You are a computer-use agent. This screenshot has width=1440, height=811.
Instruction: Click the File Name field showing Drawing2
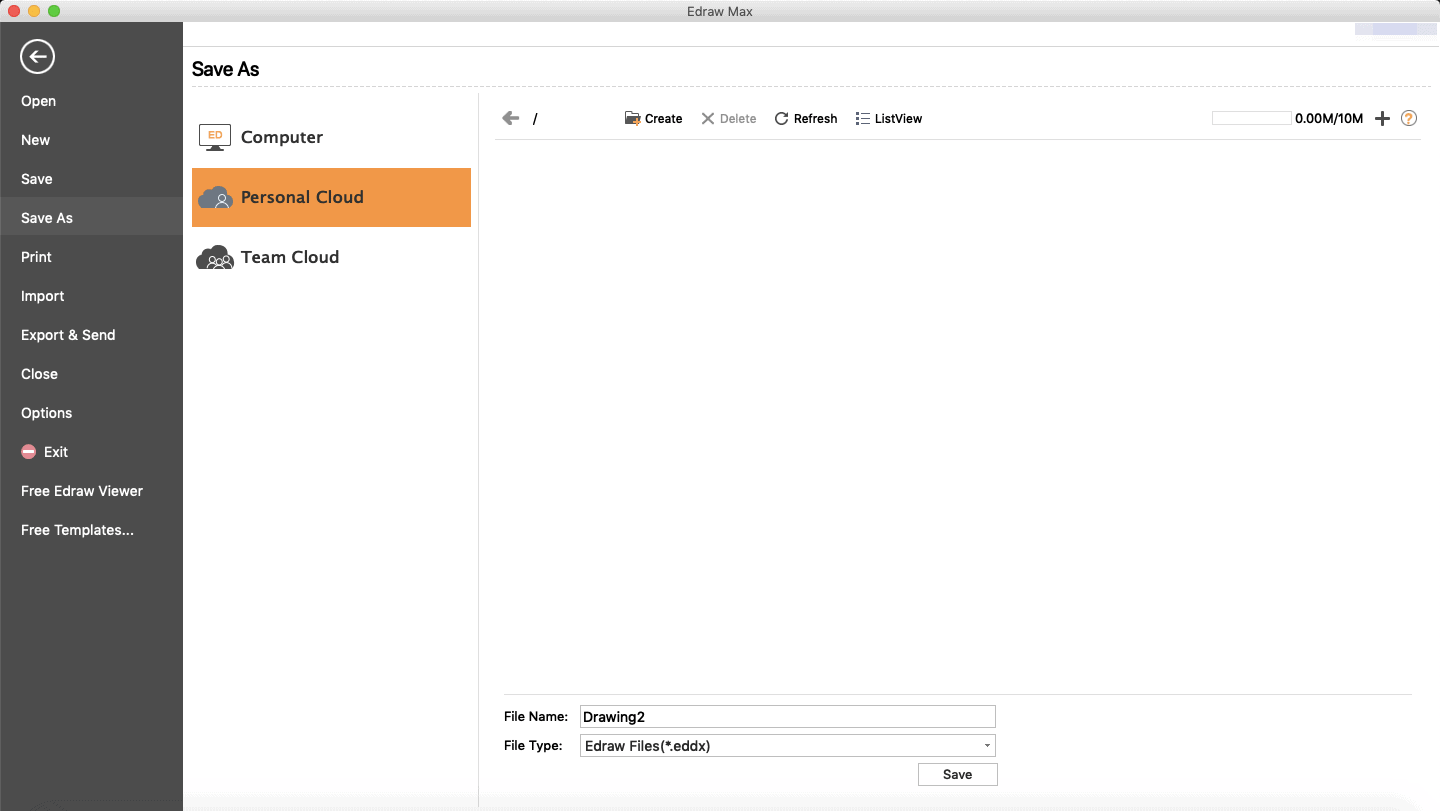pos(787,716)
